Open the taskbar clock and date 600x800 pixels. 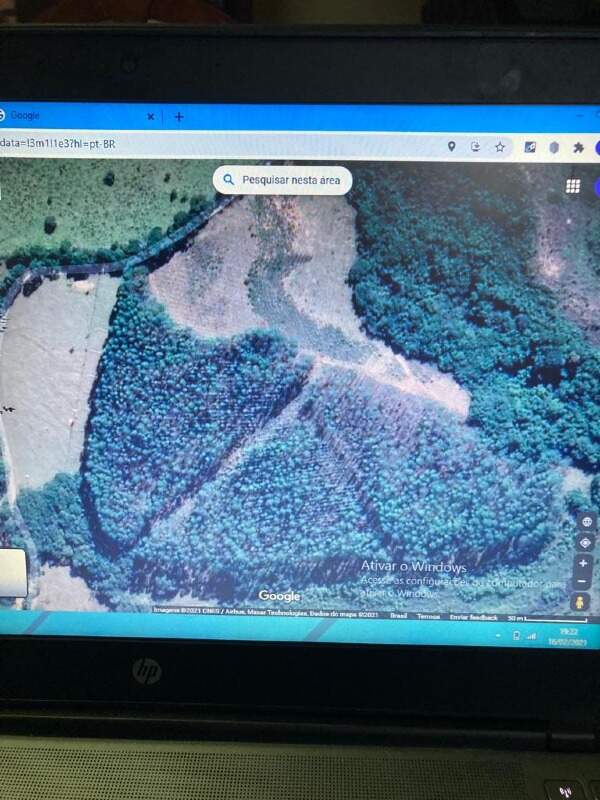pos(568,637)
